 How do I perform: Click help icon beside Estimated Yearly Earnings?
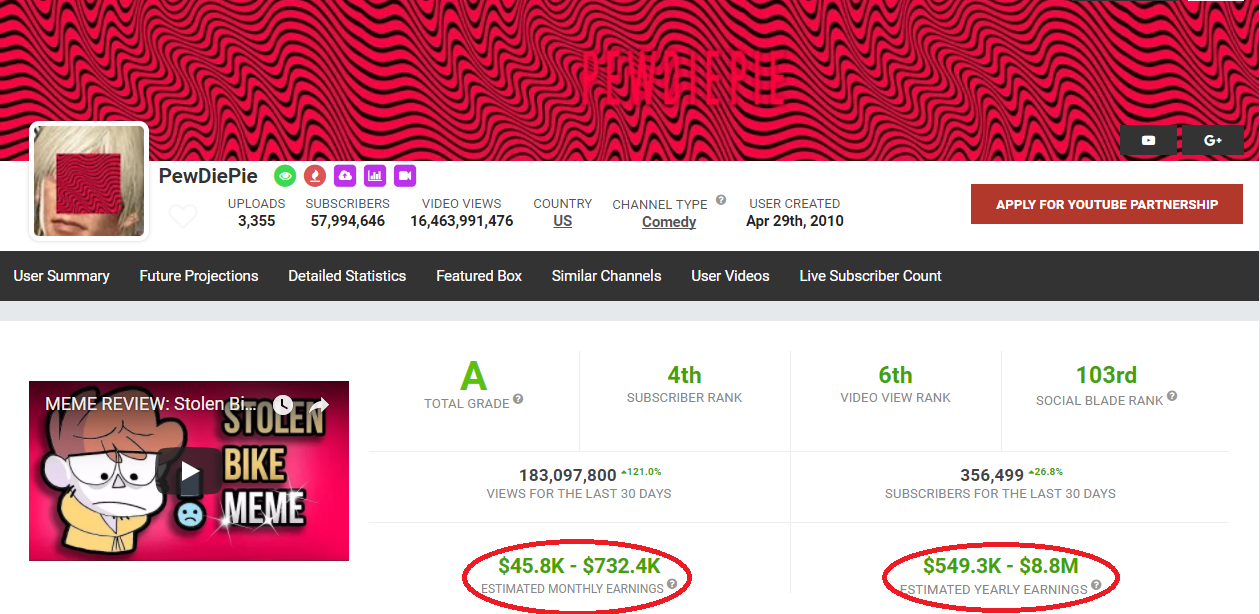[x=1096, y=586]
